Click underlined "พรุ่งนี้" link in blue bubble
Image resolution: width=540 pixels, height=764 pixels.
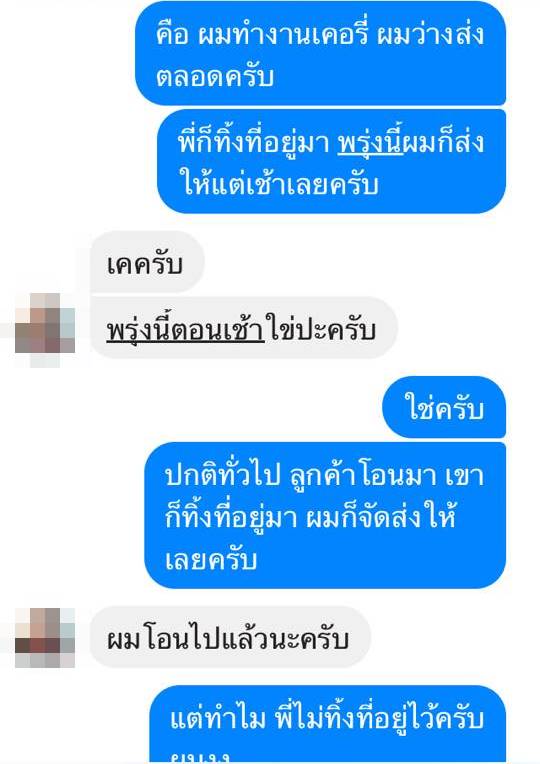pos(370,143)
